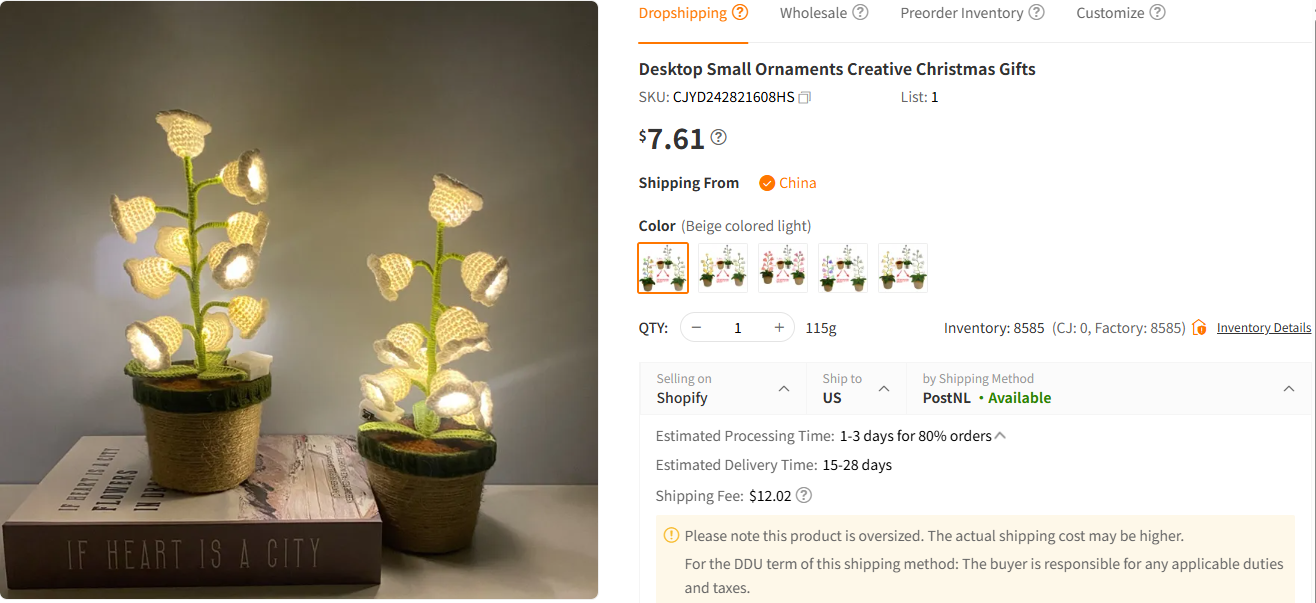Viewport: 1316px width, 603px height.
Task: Click the Shipping Fee help icon
Action: tap(803, 495)
